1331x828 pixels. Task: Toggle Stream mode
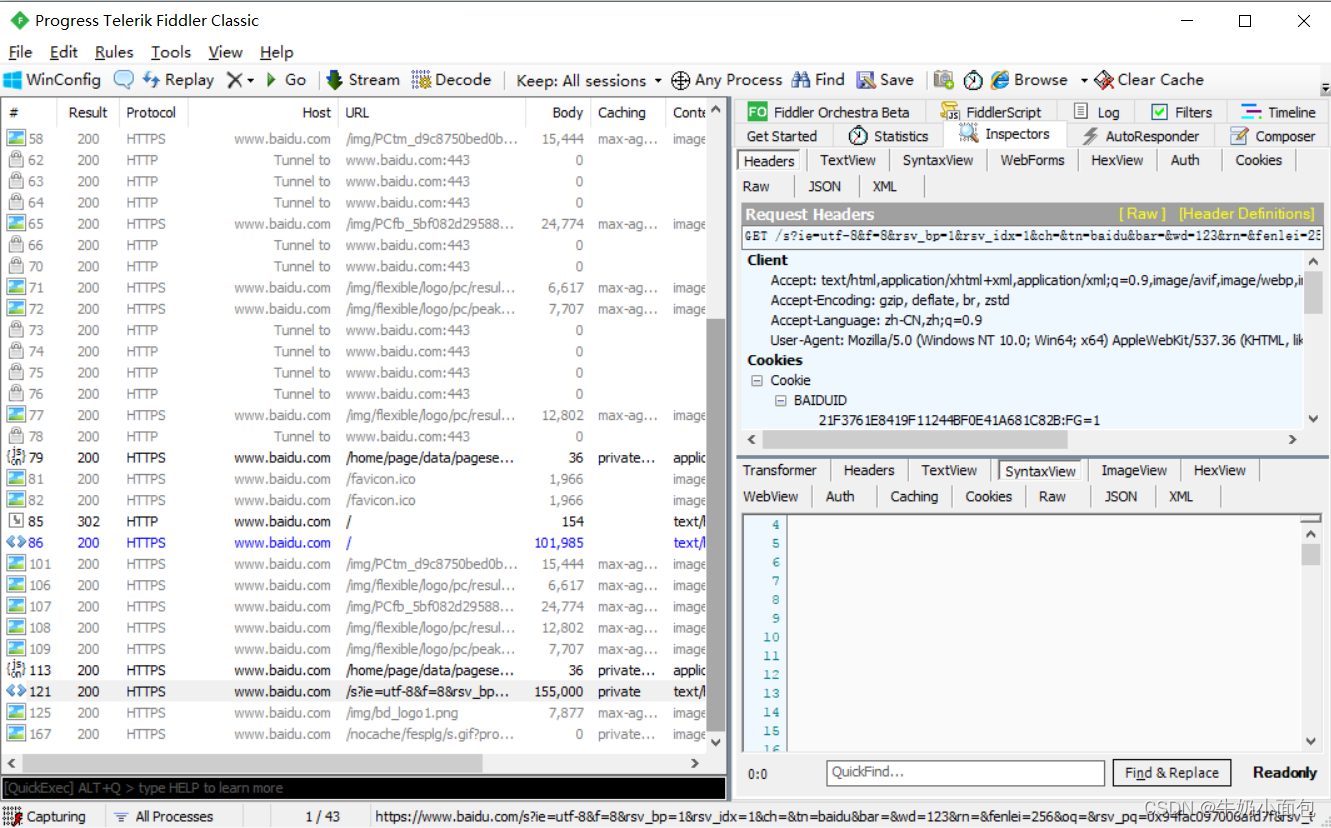pos(362,79)
